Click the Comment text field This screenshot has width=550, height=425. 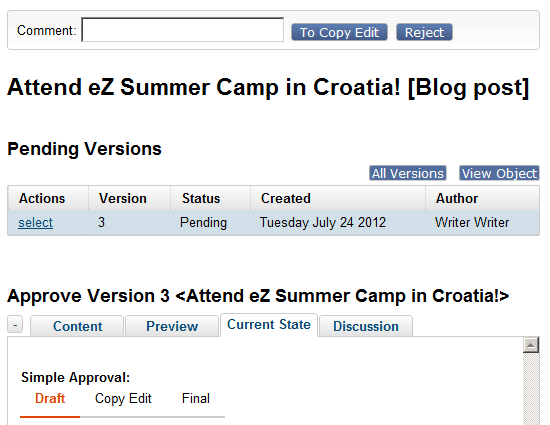point(182,30)
